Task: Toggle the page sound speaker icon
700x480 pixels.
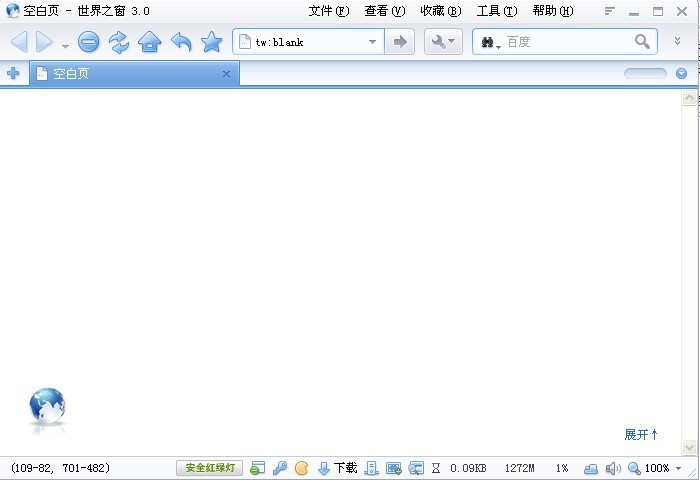Action: tap(613, 468)
